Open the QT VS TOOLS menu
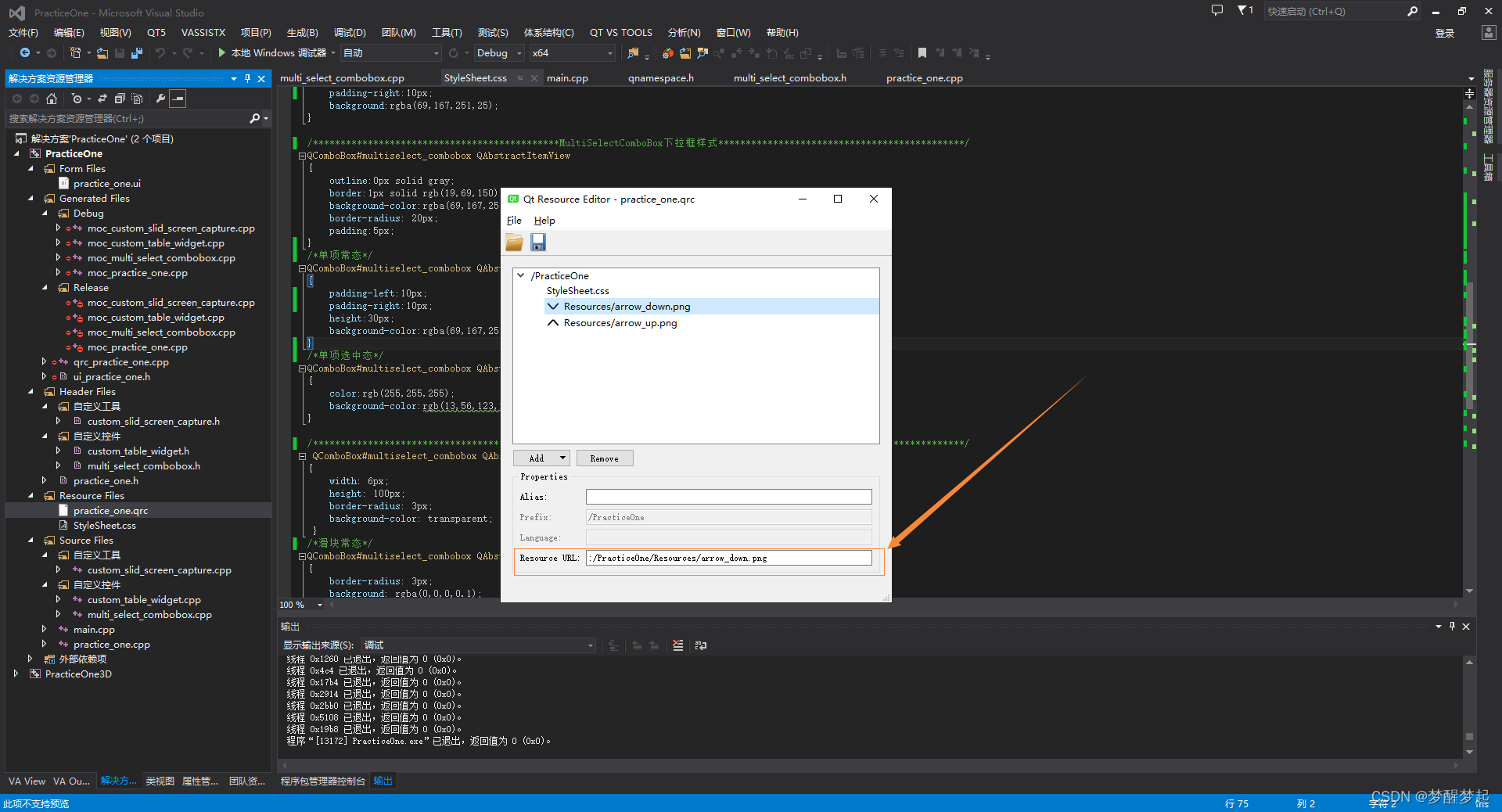Screen dimensions: 1502x812 pos(621,33)
